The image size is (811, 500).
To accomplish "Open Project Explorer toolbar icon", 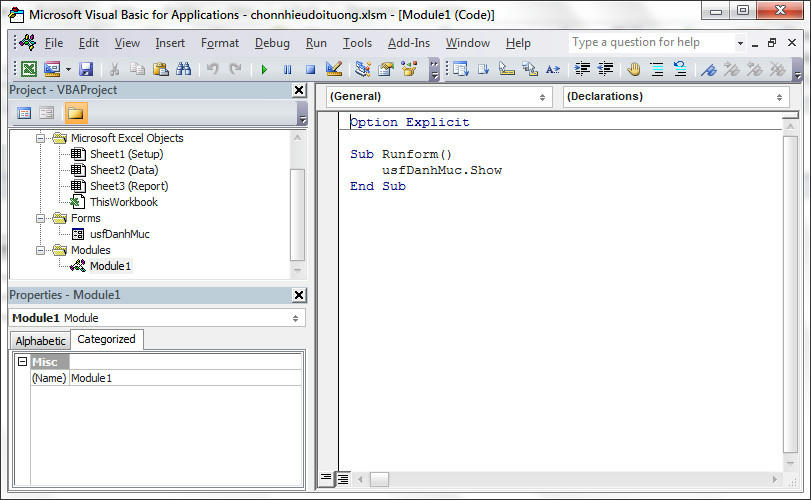I will coord(363,69).
